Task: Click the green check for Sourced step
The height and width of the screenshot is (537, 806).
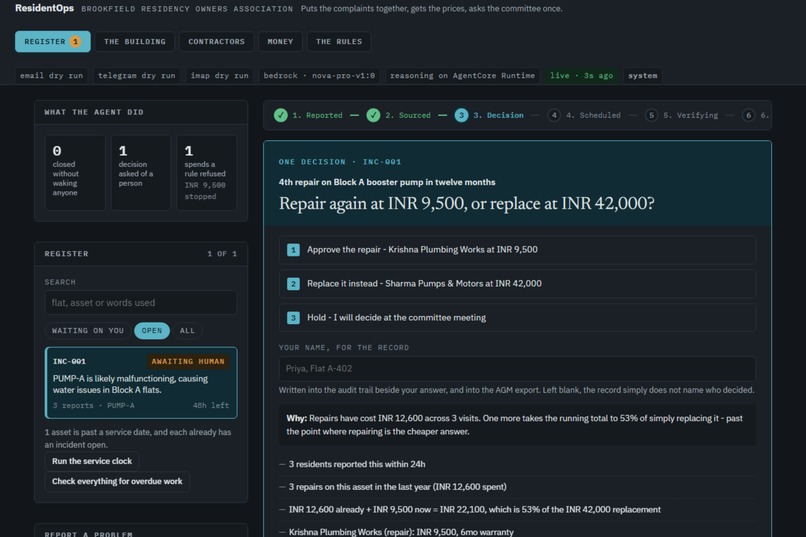Action: coord(373,115)
